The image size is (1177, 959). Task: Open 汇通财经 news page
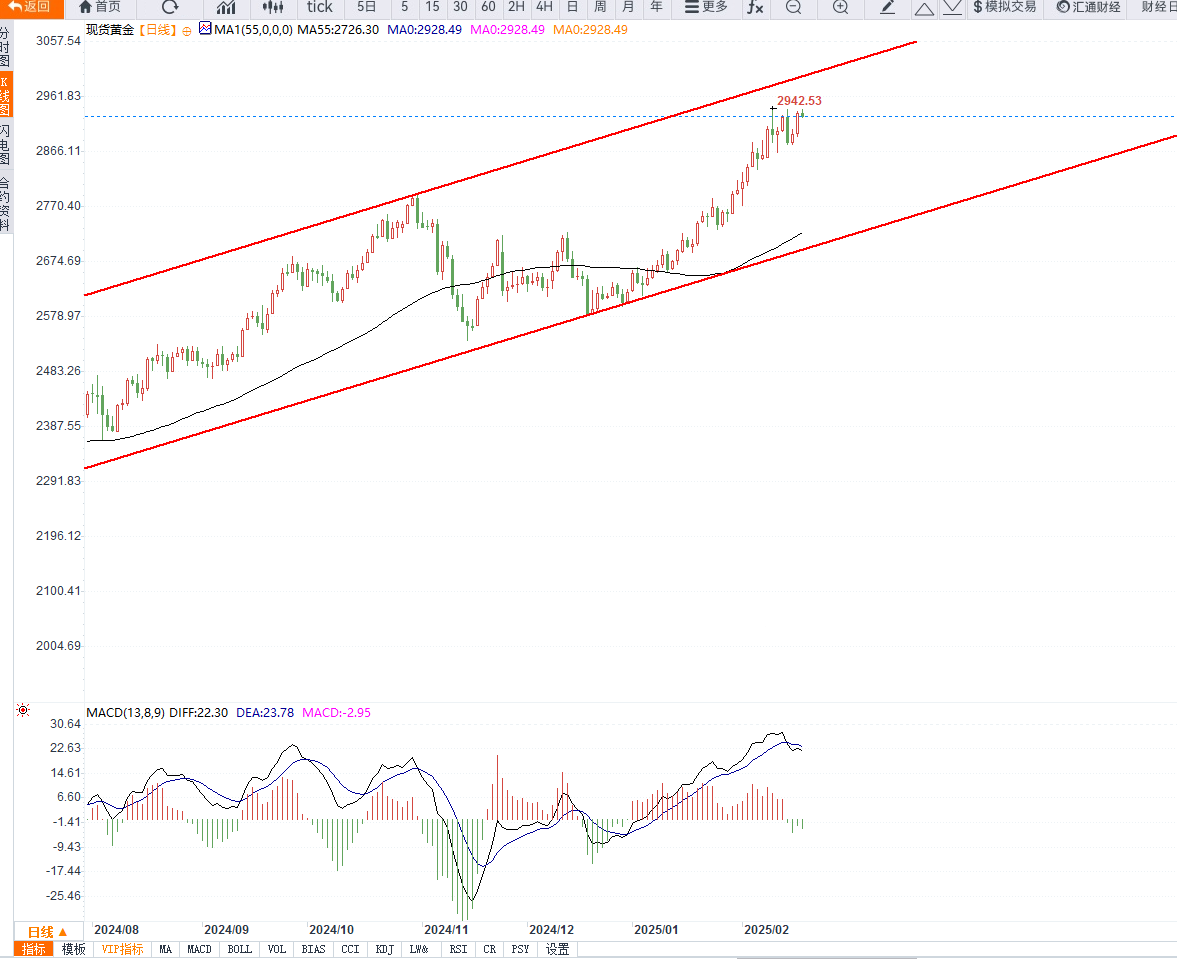tap(1088, 8)
